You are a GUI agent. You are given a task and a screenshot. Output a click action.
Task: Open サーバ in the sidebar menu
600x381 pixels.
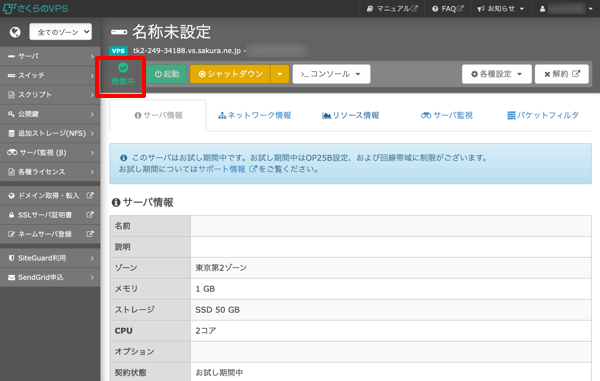click(x=50, y=56)
